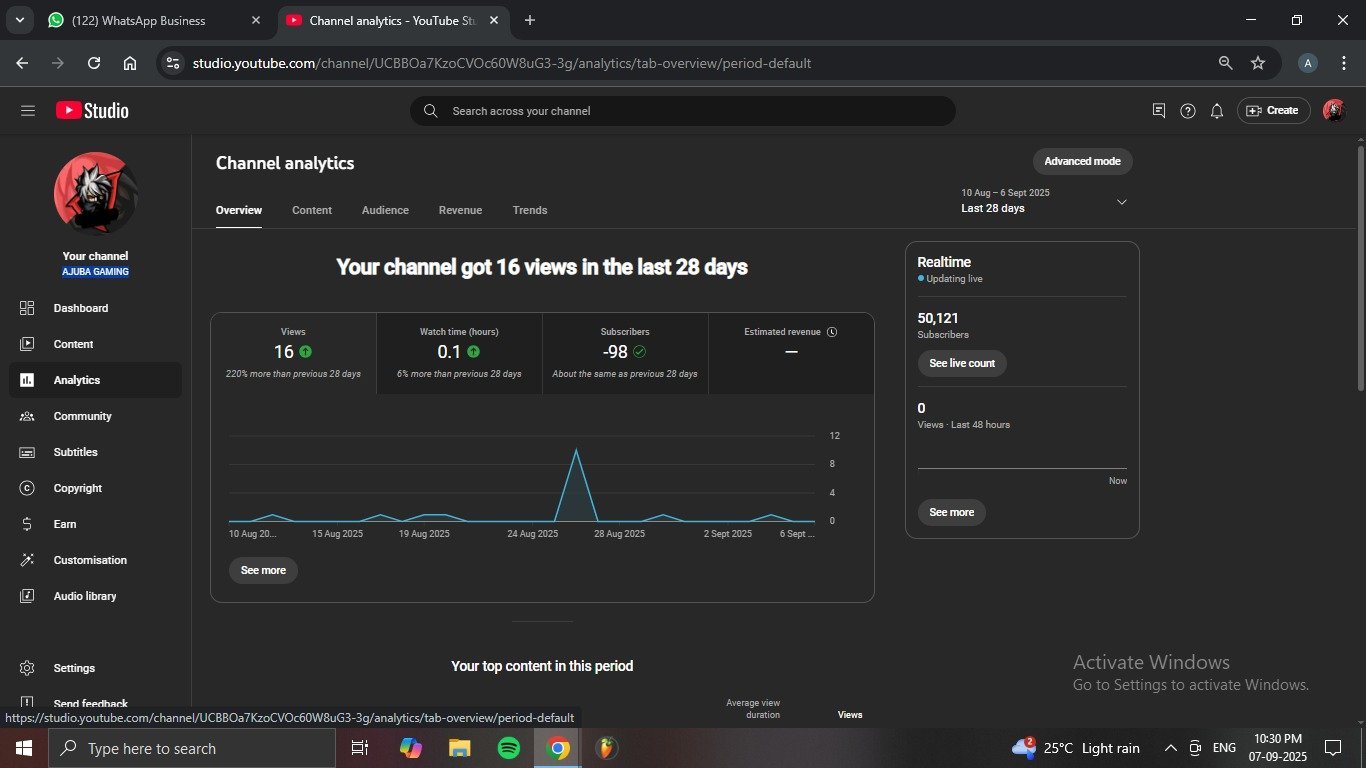Select the Watch time (hours) metric card

[x=459, y=353]
